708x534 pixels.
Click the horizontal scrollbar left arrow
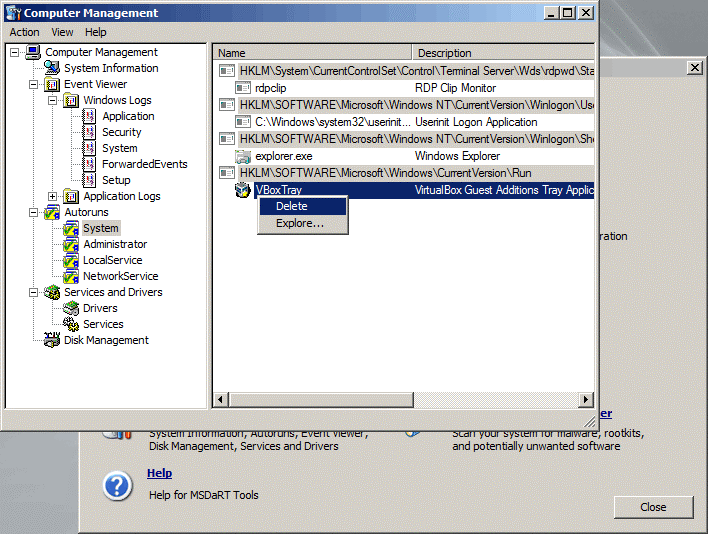(220, 399)
